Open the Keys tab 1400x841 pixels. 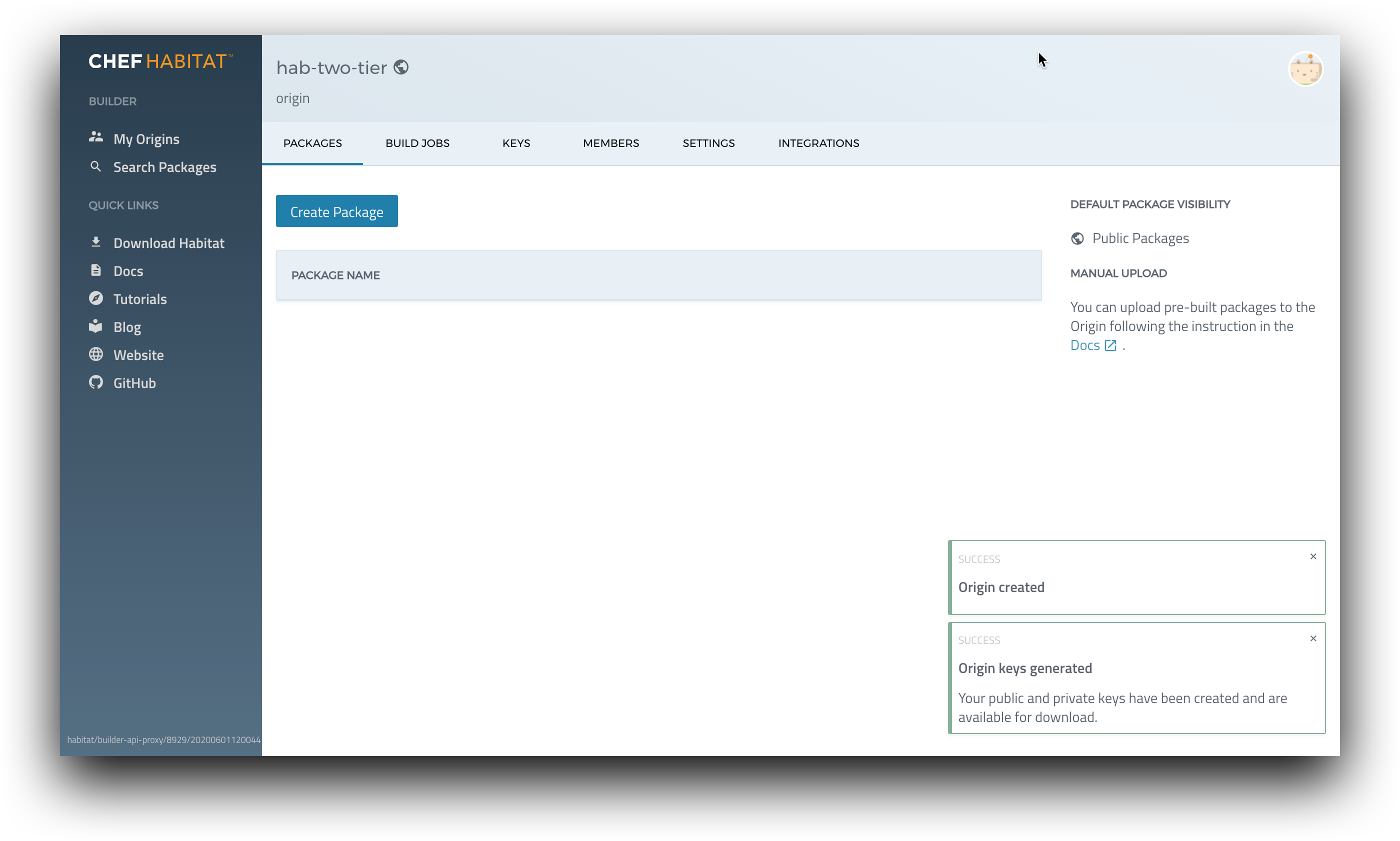click(515, 143)
